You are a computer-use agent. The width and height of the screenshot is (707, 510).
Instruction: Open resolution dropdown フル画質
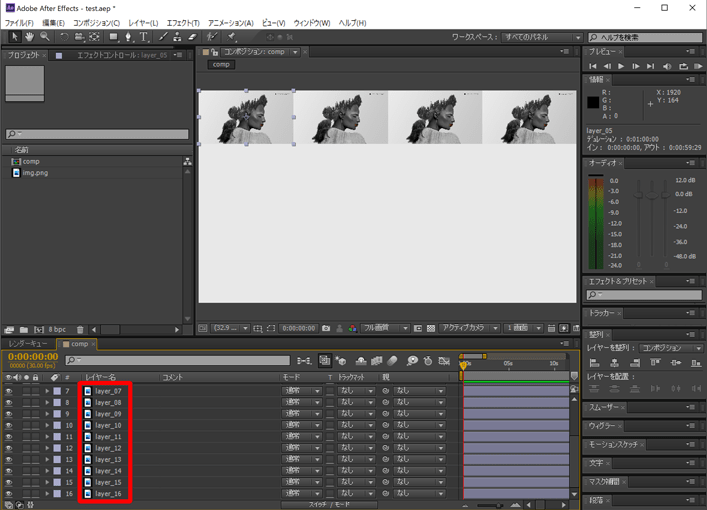(x=385, y=328)
